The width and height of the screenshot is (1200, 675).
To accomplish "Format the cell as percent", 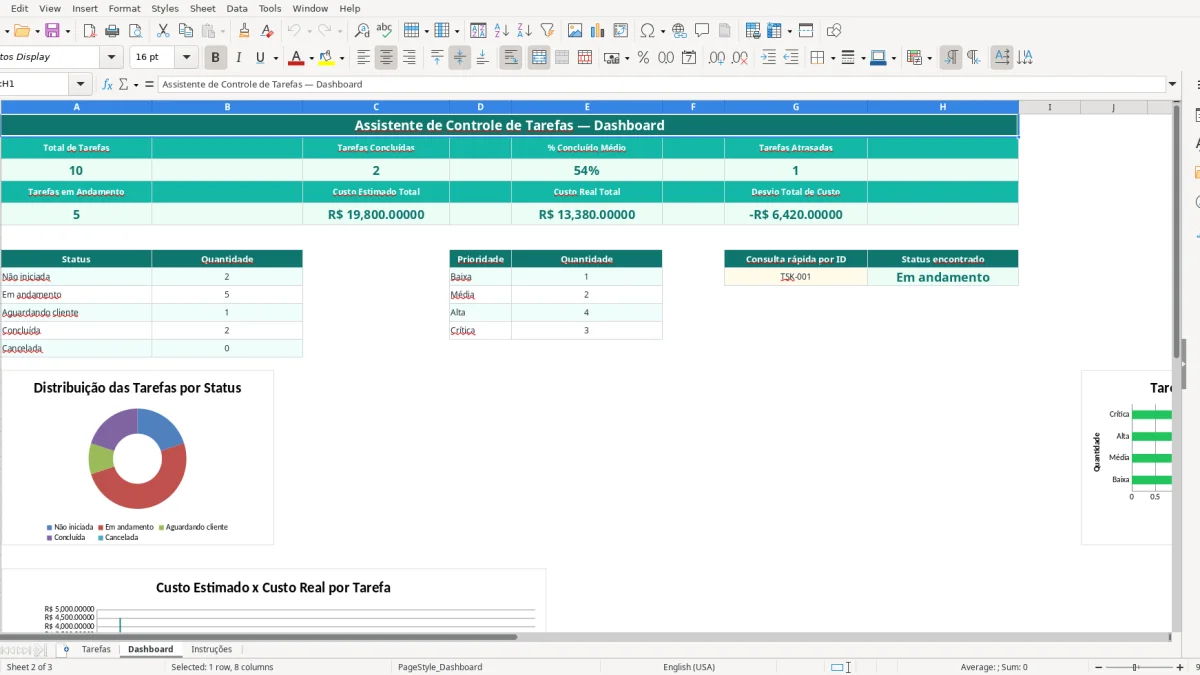I will 643,58.
